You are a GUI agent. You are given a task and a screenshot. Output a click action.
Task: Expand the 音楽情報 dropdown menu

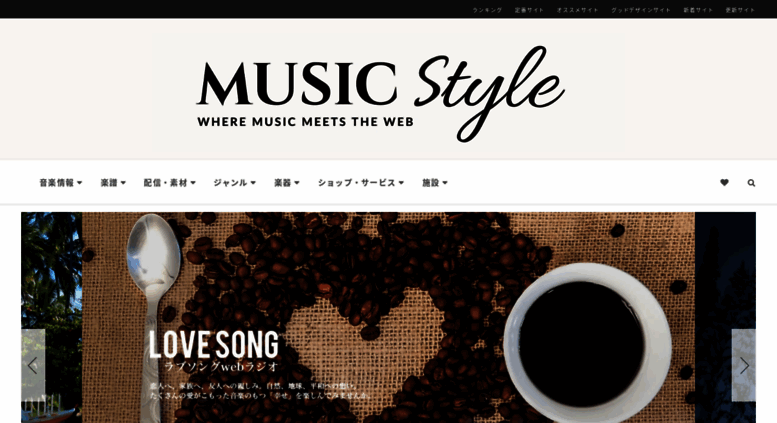60,183
